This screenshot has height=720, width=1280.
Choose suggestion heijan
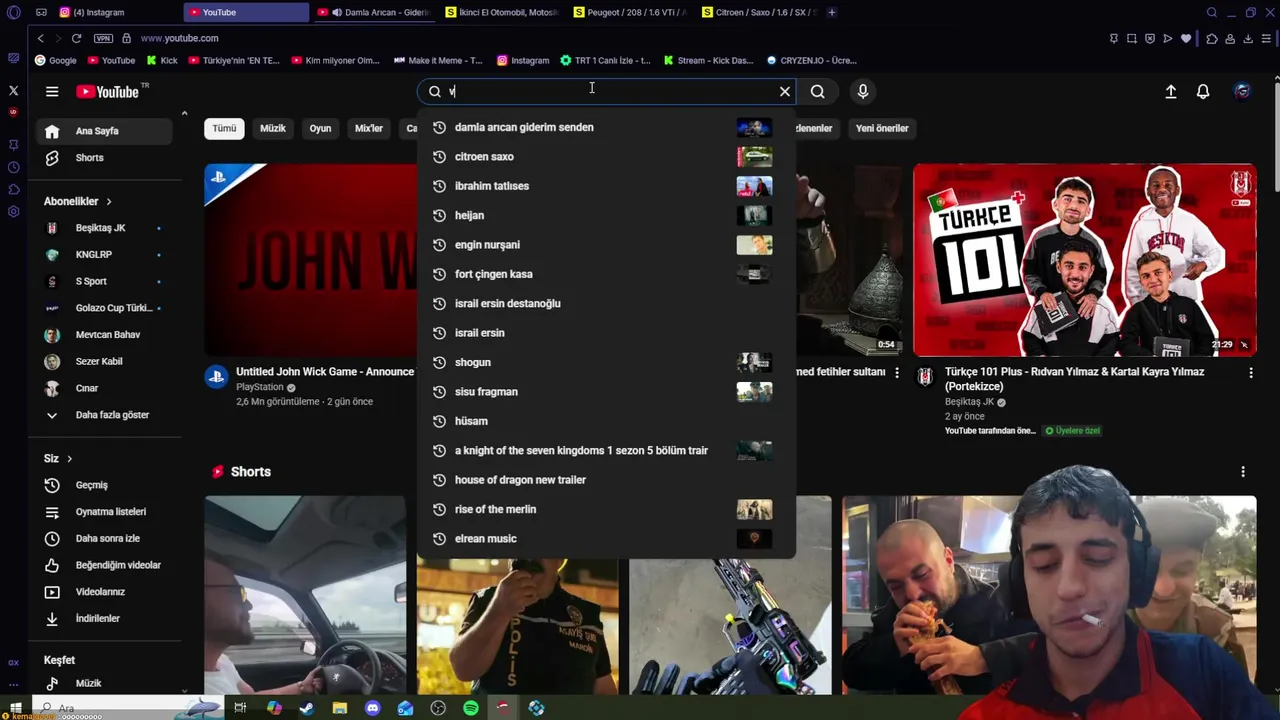point(606,215)
